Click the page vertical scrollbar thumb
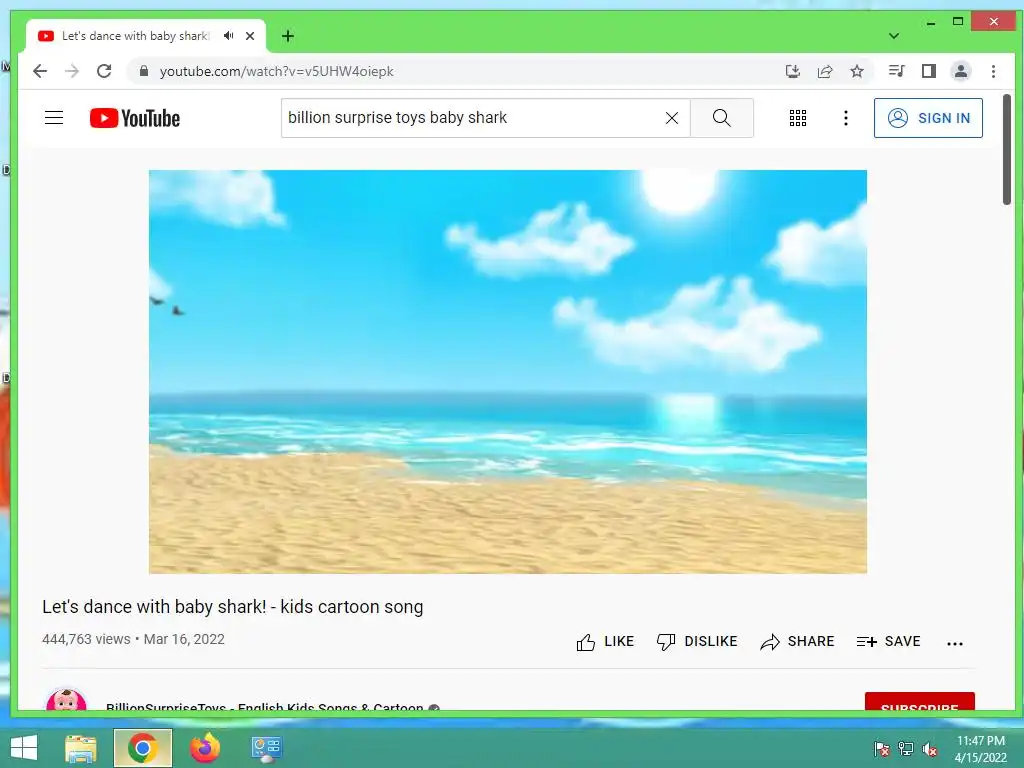 [1007, 150]
